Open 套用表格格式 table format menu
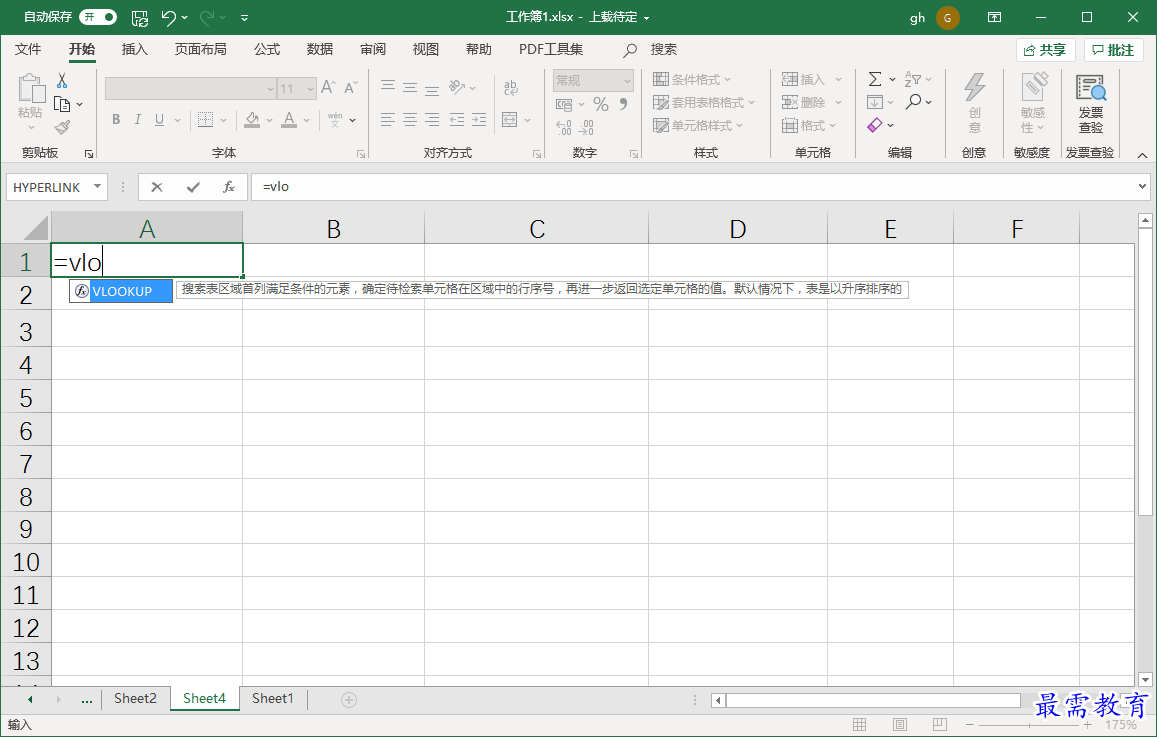The height and width of the screenshot is (737, 1157). (704, 103)
